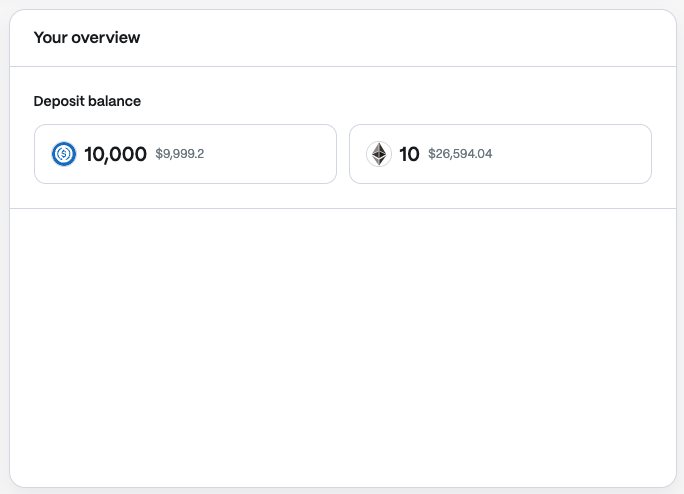Image resolution: width=684 pixels, height=494 pixels.
Task: Open the USDC deposit card's empty right side
Action: tap(275, 154)
